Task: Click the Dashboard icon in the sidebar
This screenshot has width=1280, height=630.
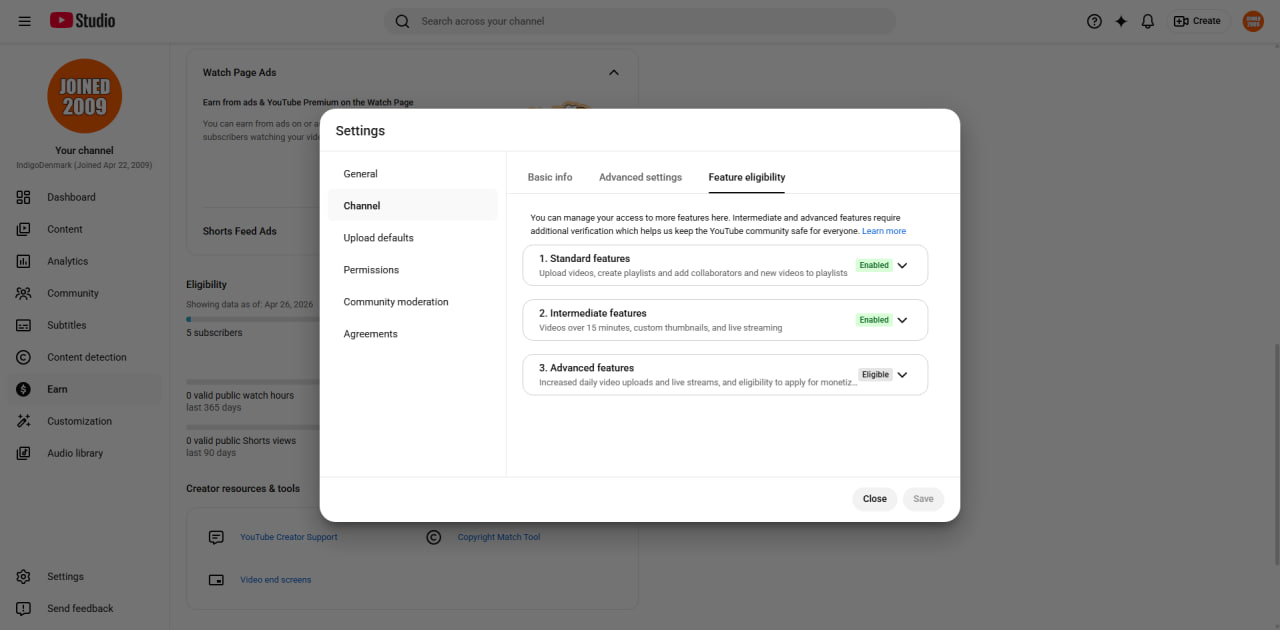Action: (x=24, y=197)
